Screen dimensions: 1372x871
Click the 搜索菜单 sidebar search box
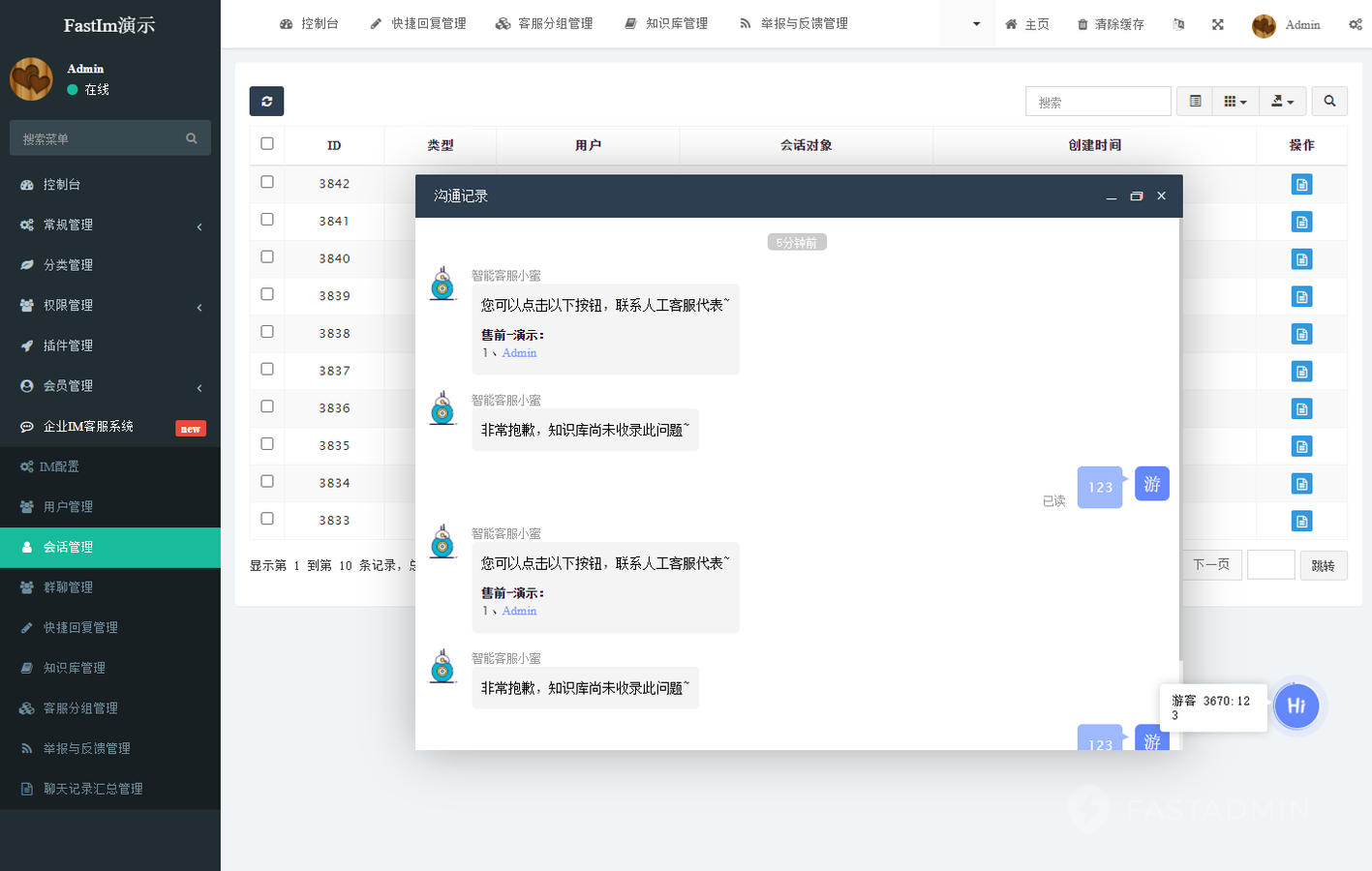(102, 138)
